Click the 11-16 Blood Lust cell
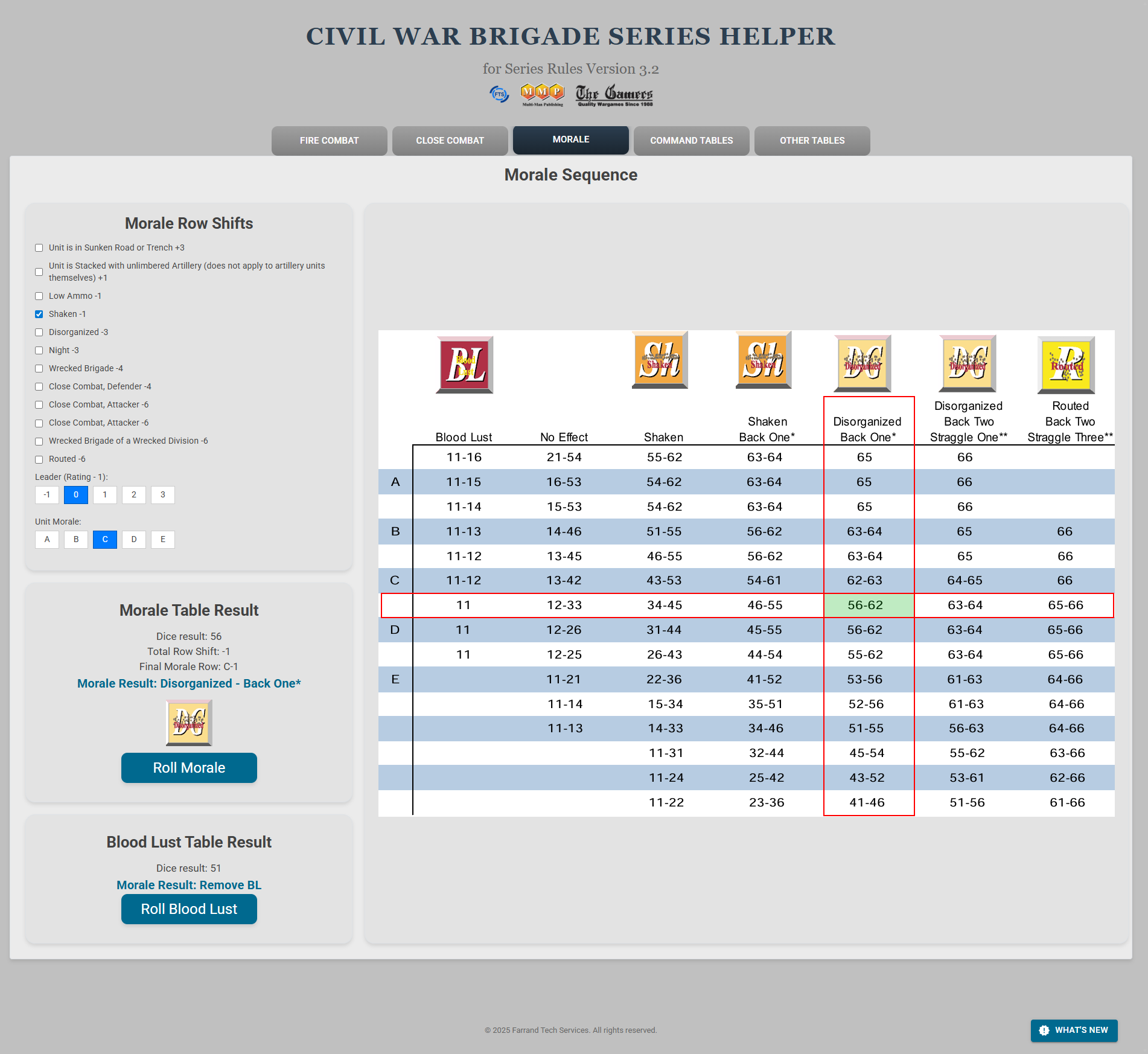This screenshot has width=1148, height=1054. [464, 458]
